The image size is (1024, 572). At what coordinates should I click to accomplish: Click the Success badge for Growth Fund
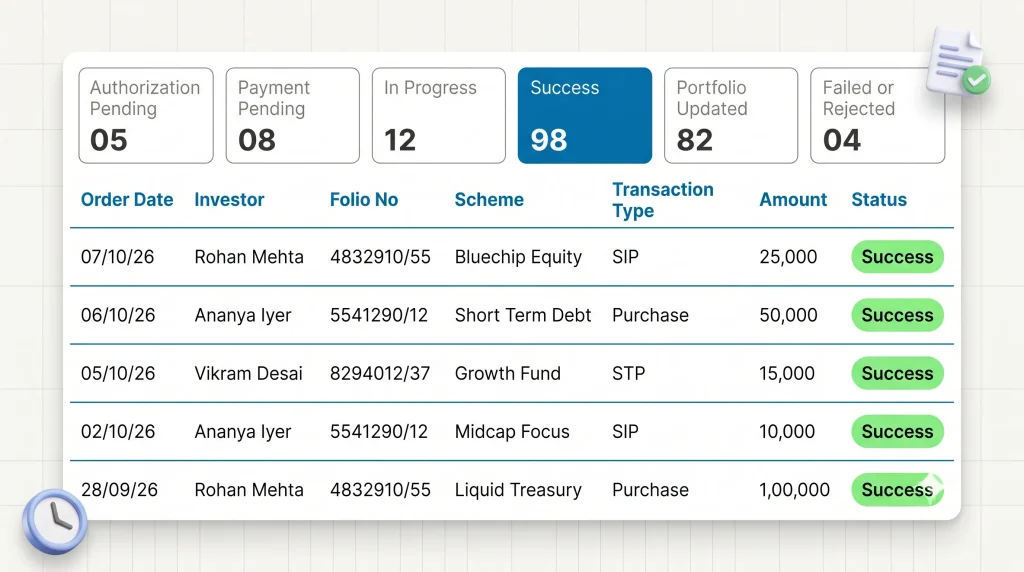897,373
